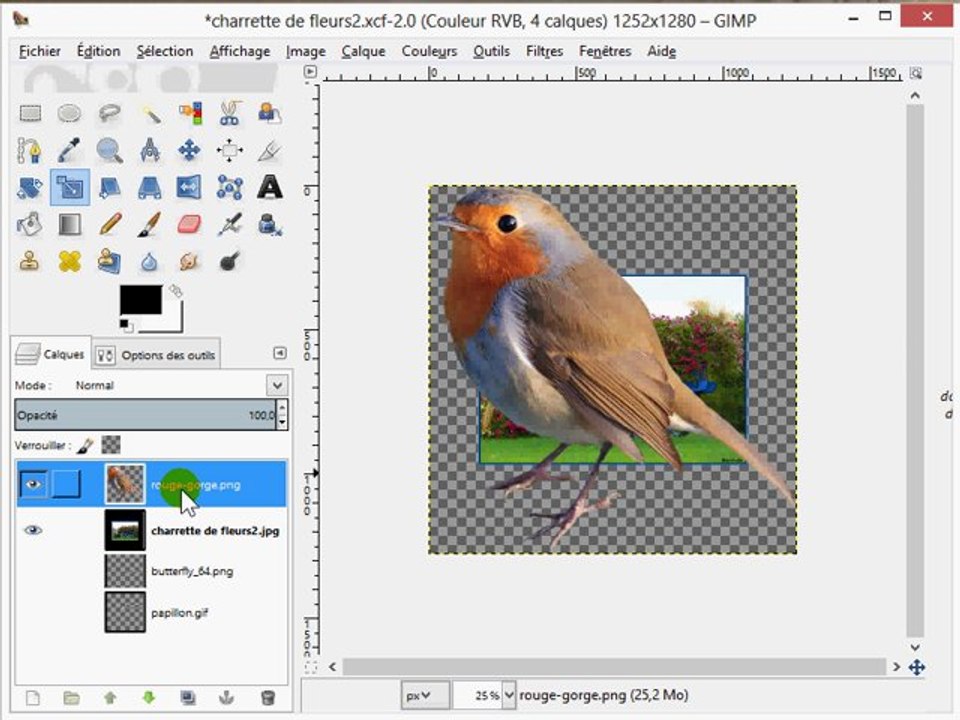The width and height of the screenshot is (960, 720).
Task: Select the Move tool
Action: 190,150
